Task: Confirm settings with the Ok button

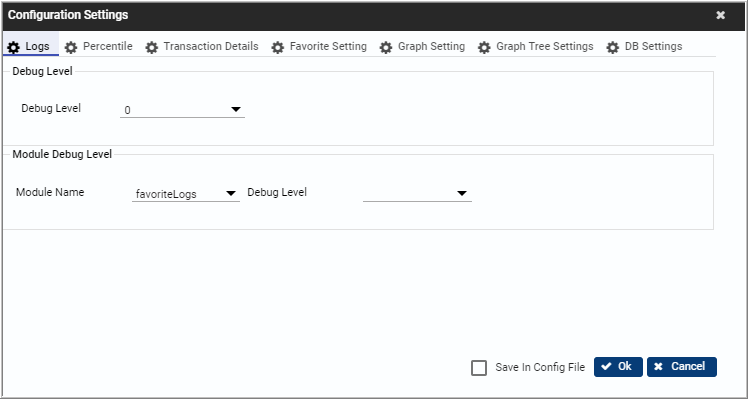Action: click(x=618, y=367)
